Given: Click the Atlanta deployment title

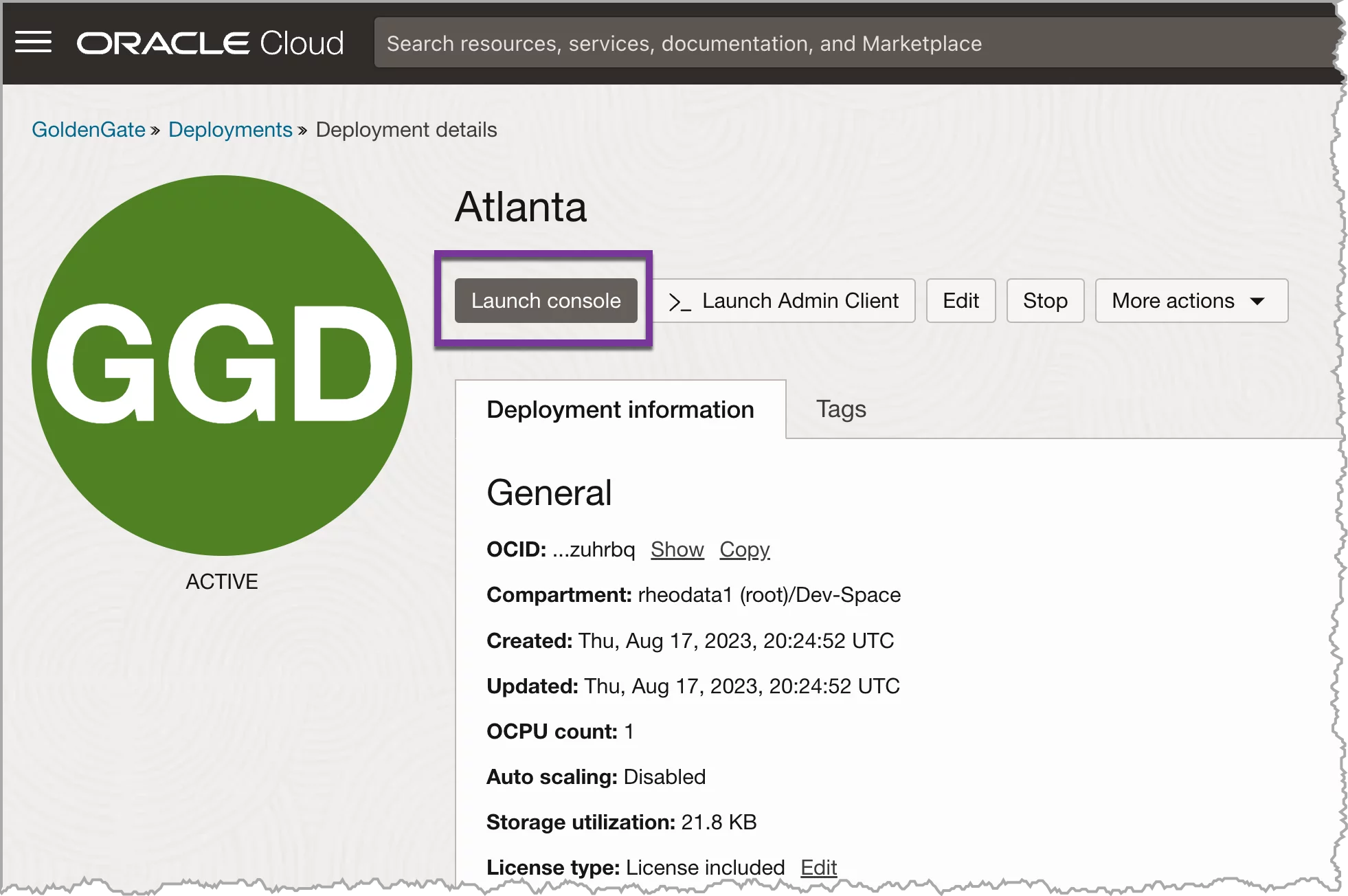Looking at the screenshot, I should coord(521,207).
